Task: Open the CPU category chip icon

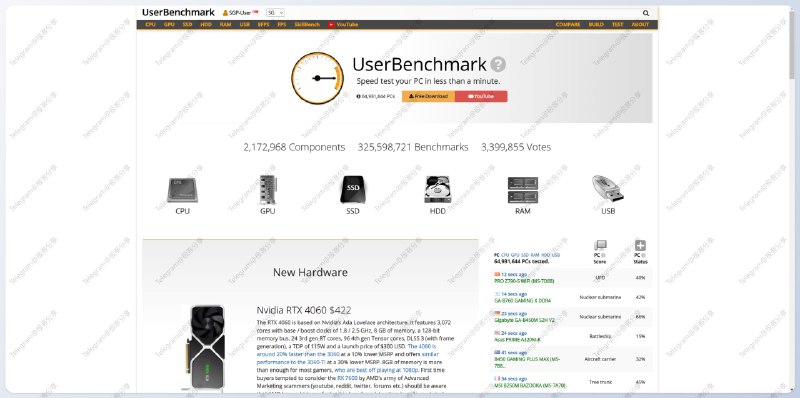Action: (182, 190)
